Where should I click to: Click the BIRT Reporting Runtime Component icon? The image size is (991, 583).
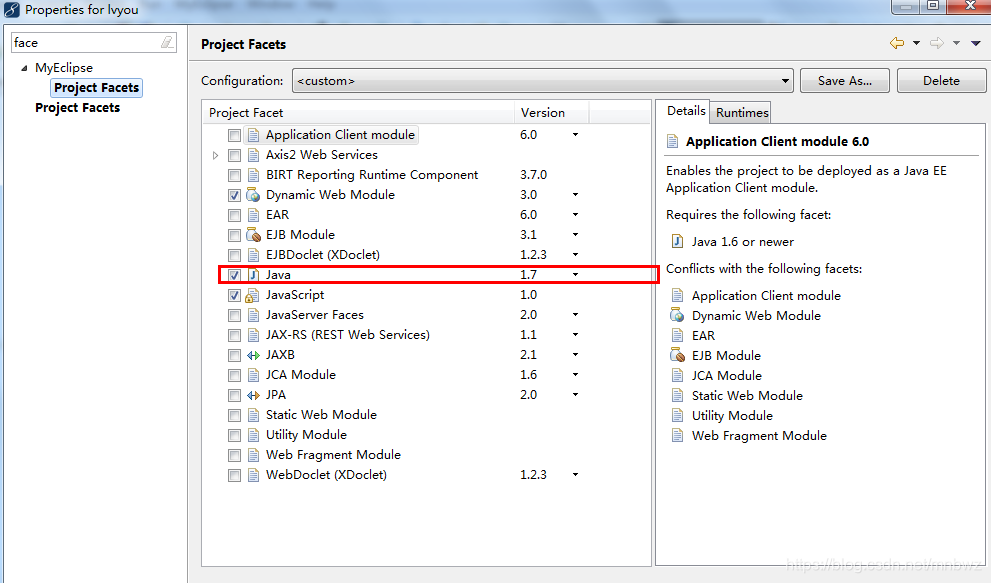pos(253,175)
